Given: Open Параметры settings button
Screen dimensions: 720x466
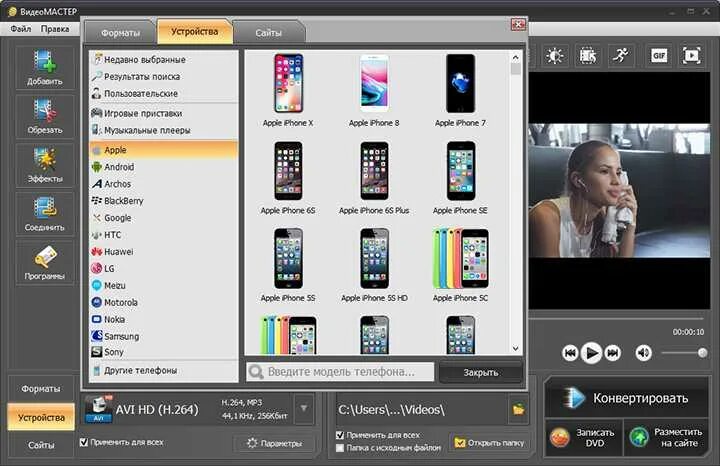Looking at the screenshot, I should [x=275, y=443].
